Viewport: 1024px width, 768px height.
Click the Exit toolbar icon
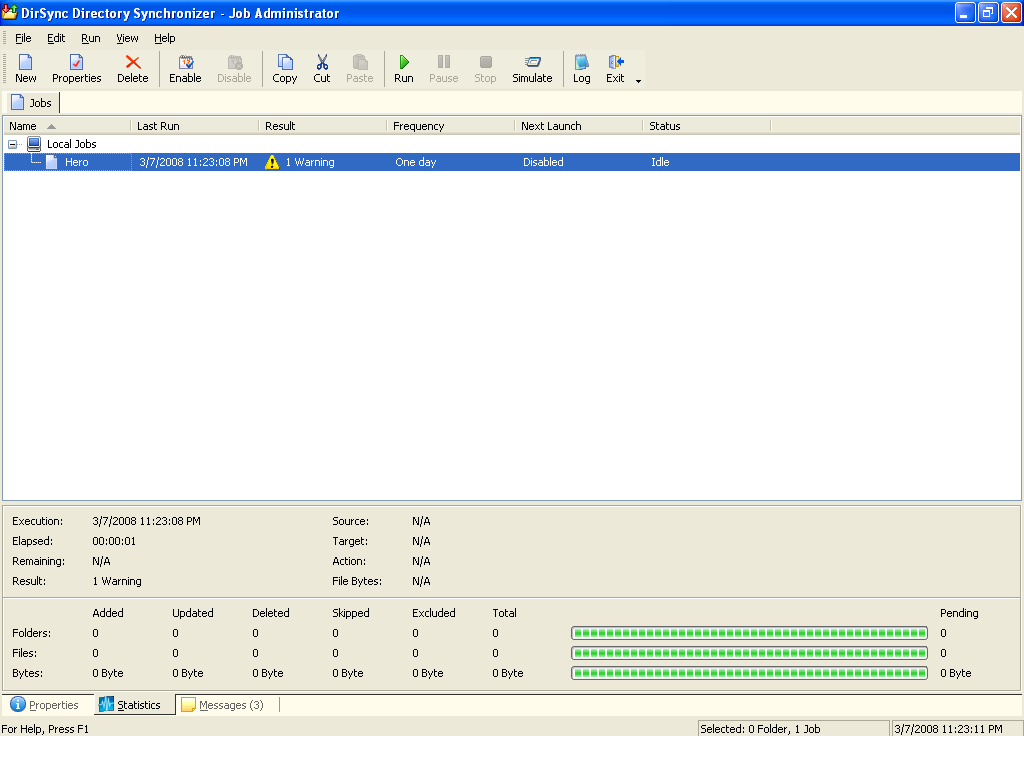click(615, 69)
